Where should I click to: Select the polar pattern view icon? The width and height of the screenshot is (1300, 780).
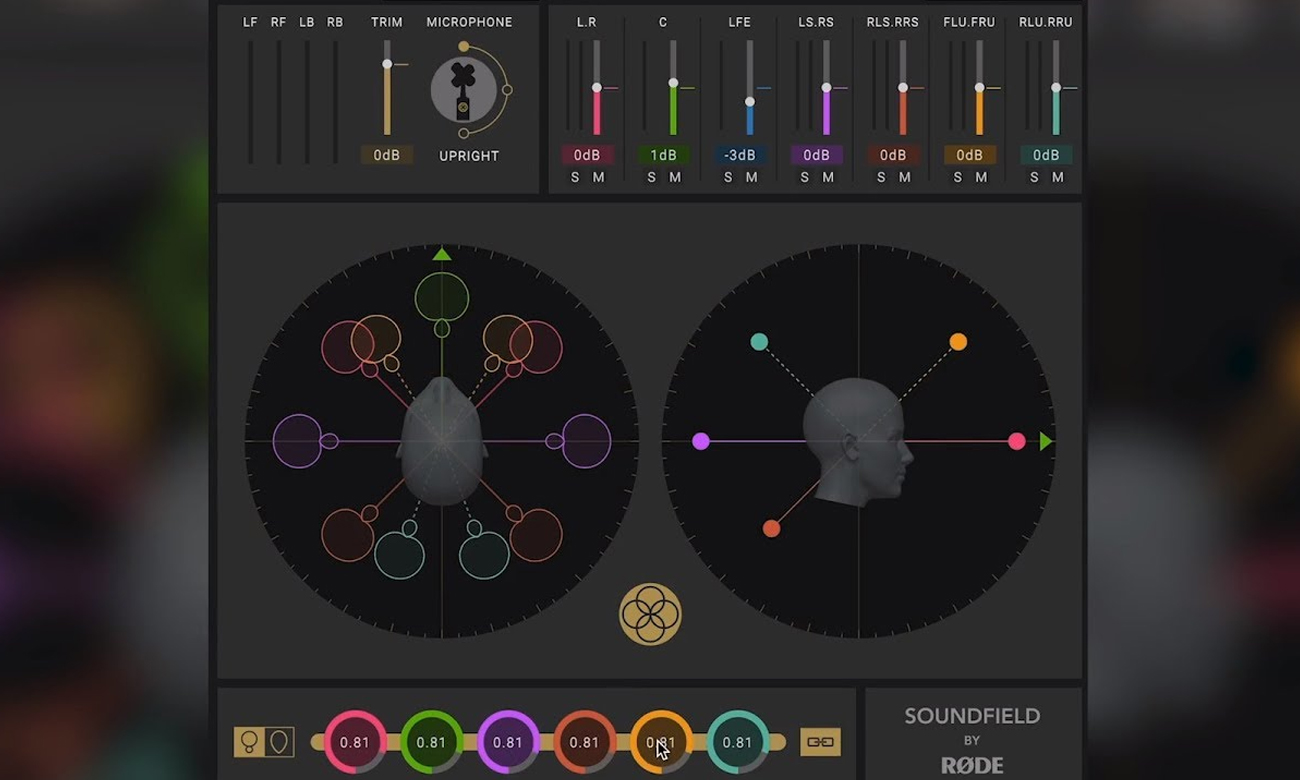click(264, 742)
